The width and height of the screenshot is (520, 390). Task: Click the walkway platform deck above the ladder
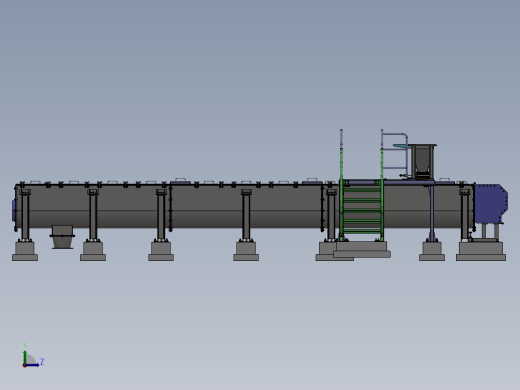388,182
